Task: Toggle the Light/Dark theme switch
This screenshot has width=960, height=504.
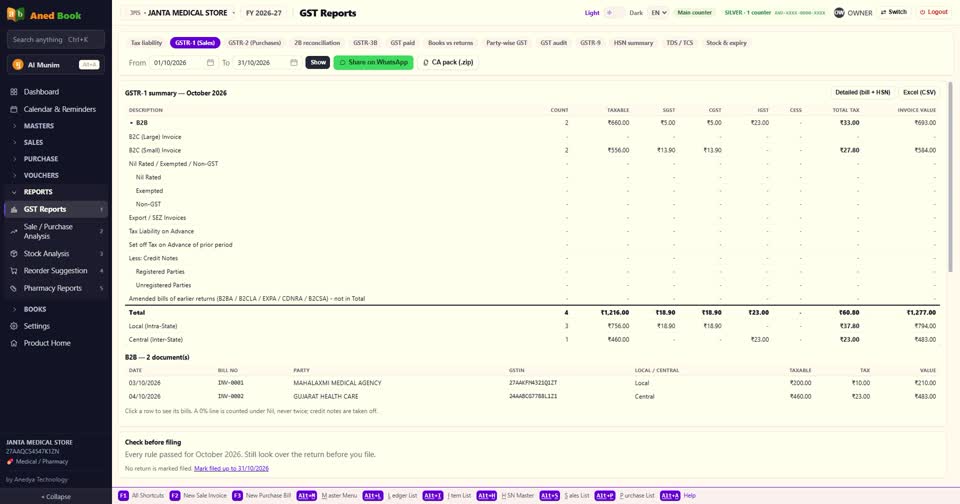Action: coord(613,12)
